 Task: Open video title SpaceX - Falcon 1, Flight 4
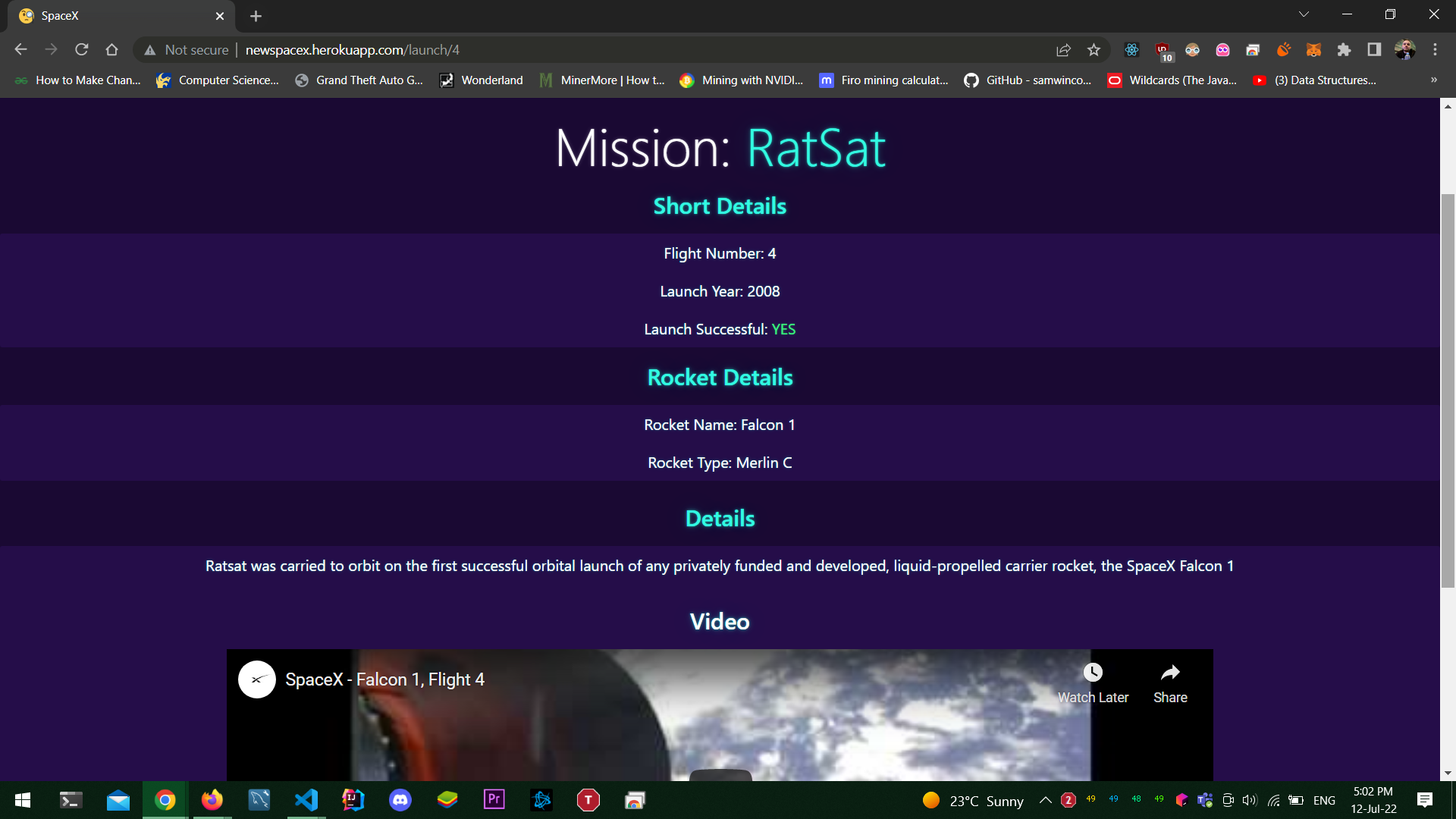click(384, 679)
